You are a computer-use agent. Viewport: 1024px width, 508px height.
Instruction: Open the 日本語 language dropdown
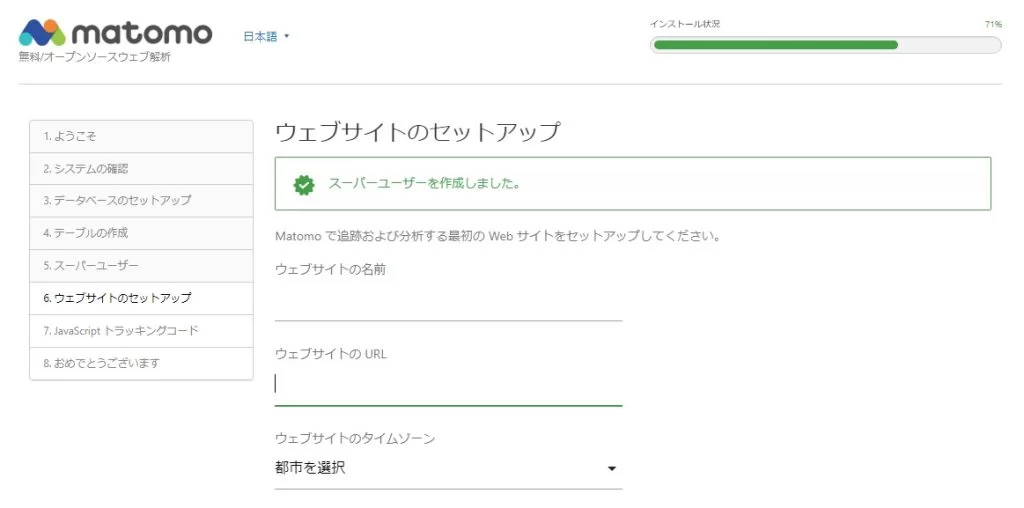click(266, 37)
